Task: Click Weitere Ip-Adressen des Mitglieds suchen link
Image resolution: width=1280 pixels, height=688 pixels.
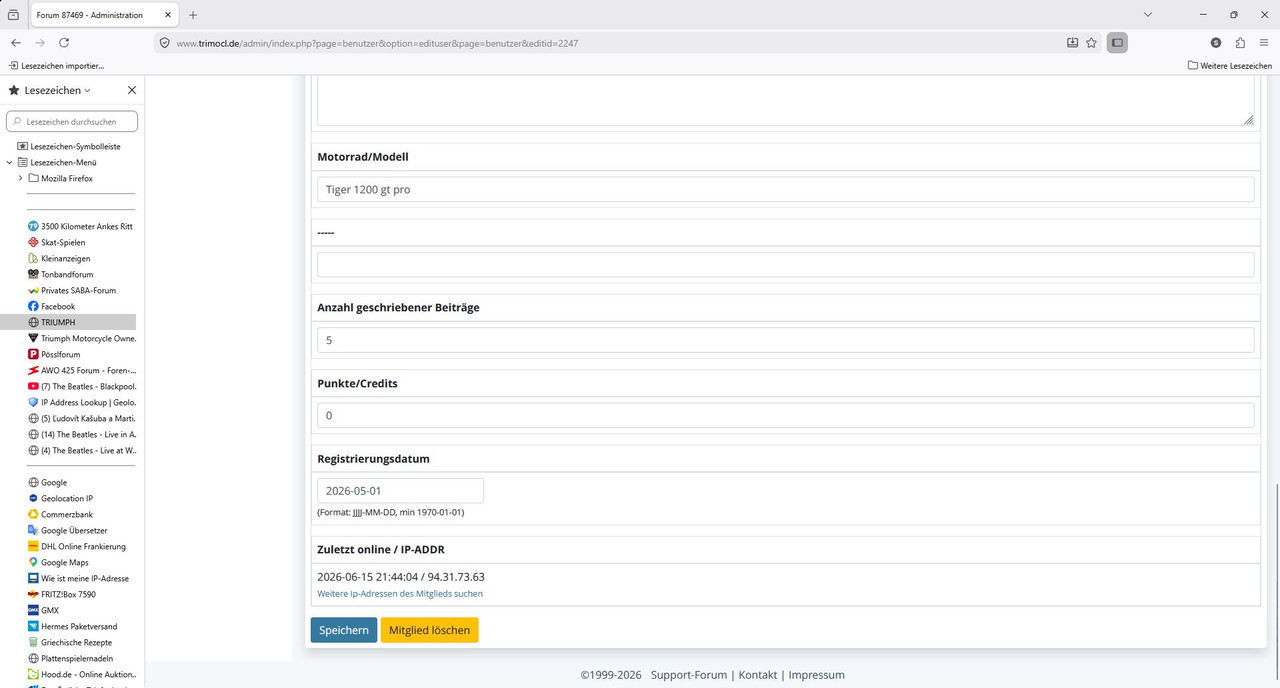Action: [x=400, y=594]
